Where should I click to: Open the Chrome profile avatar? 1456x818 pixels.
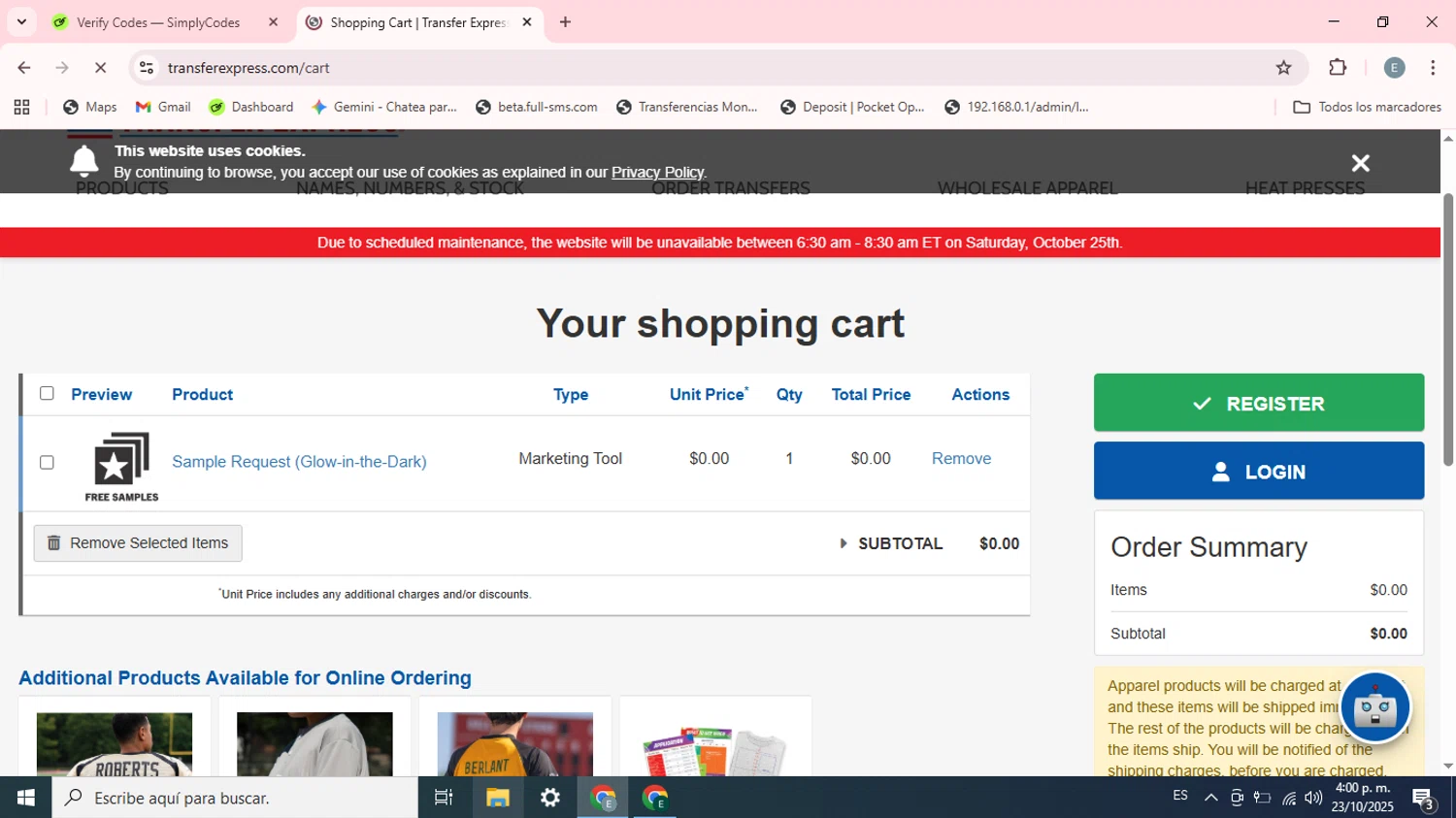[x=1394, y=68]
